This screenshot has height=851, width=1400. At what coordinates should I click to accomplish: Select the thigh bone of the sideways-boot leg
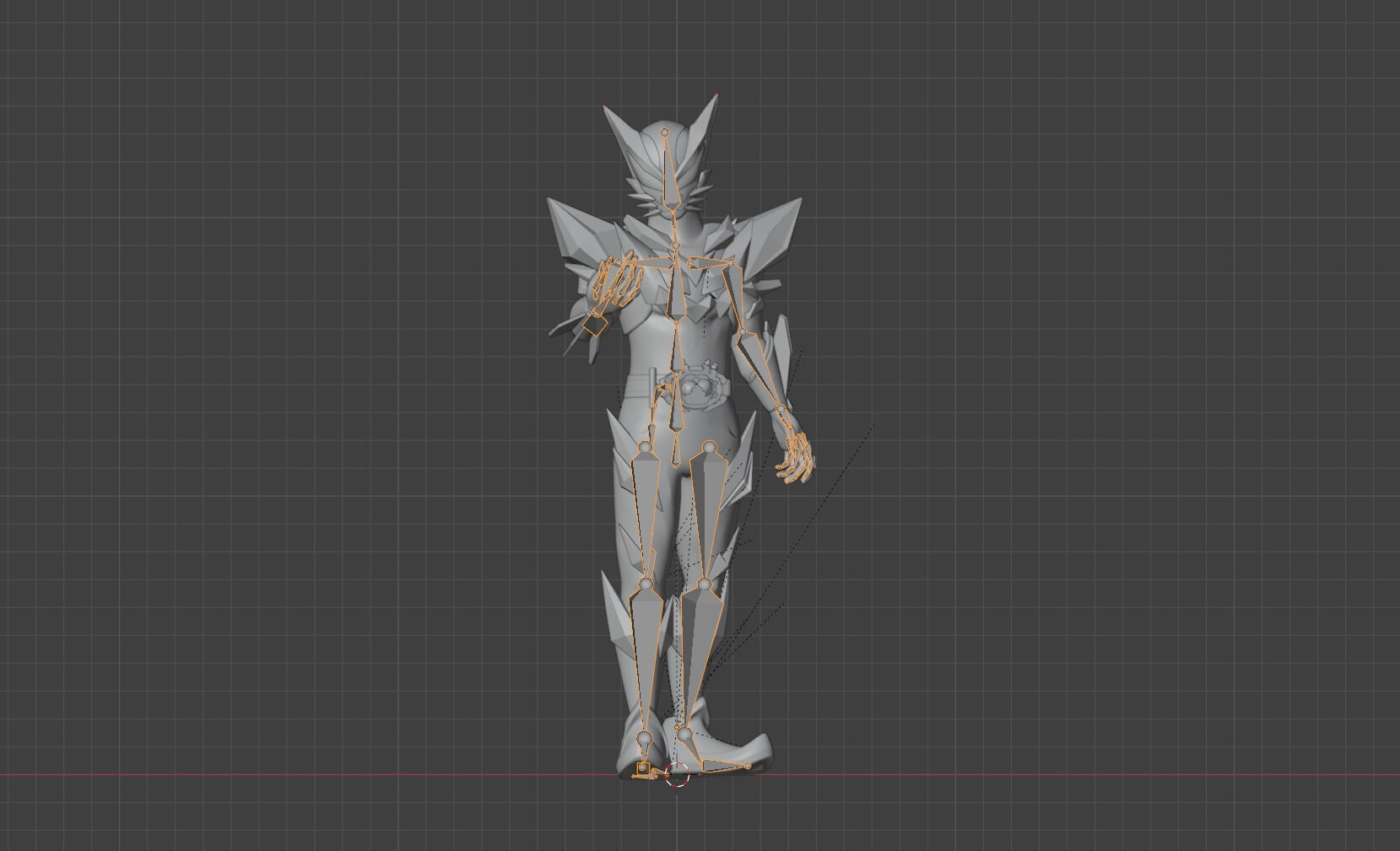[707, 513]
